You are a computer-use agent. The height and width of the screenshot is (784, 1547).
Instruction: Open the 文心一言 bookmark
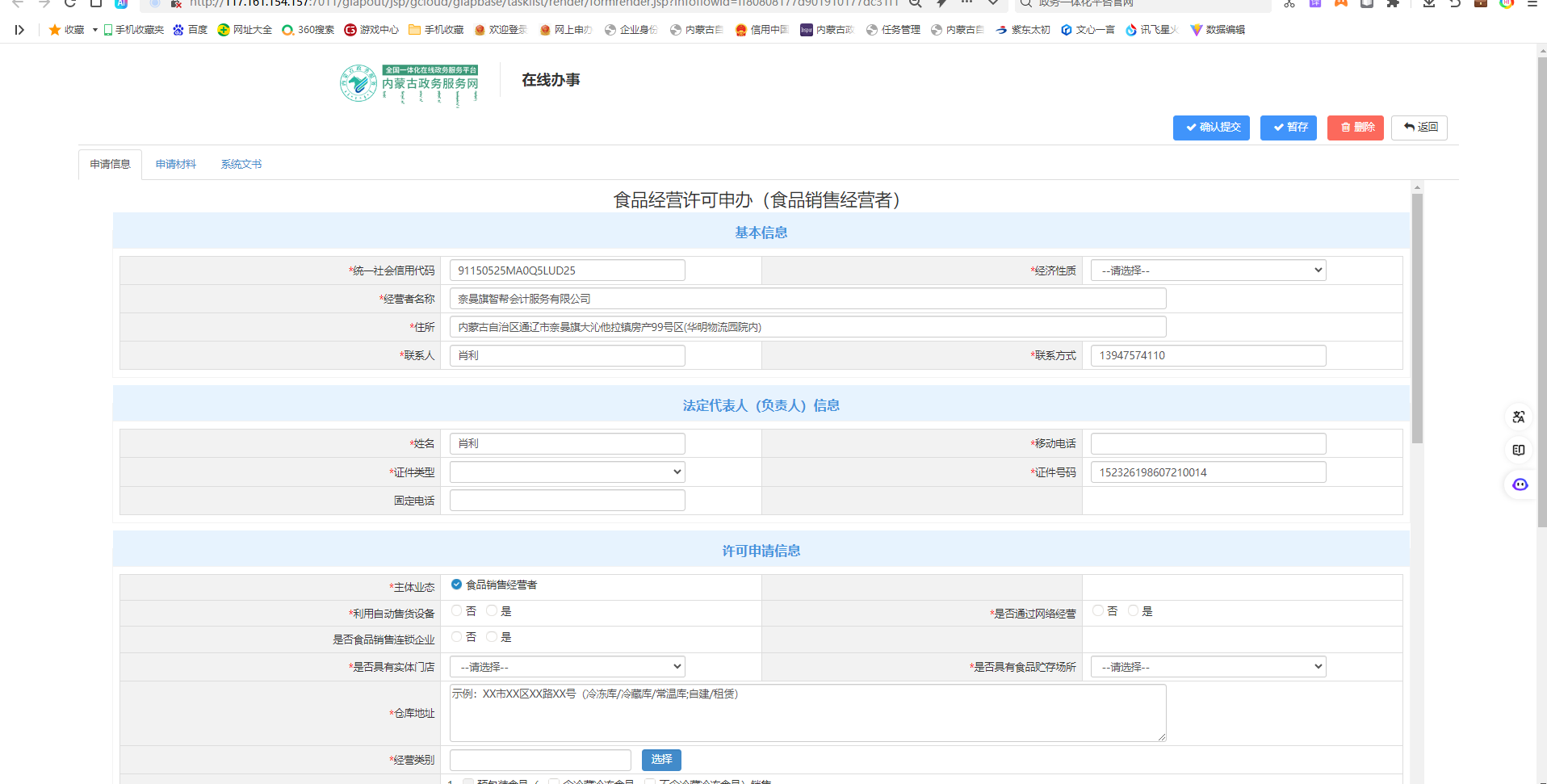point(1088,30)
